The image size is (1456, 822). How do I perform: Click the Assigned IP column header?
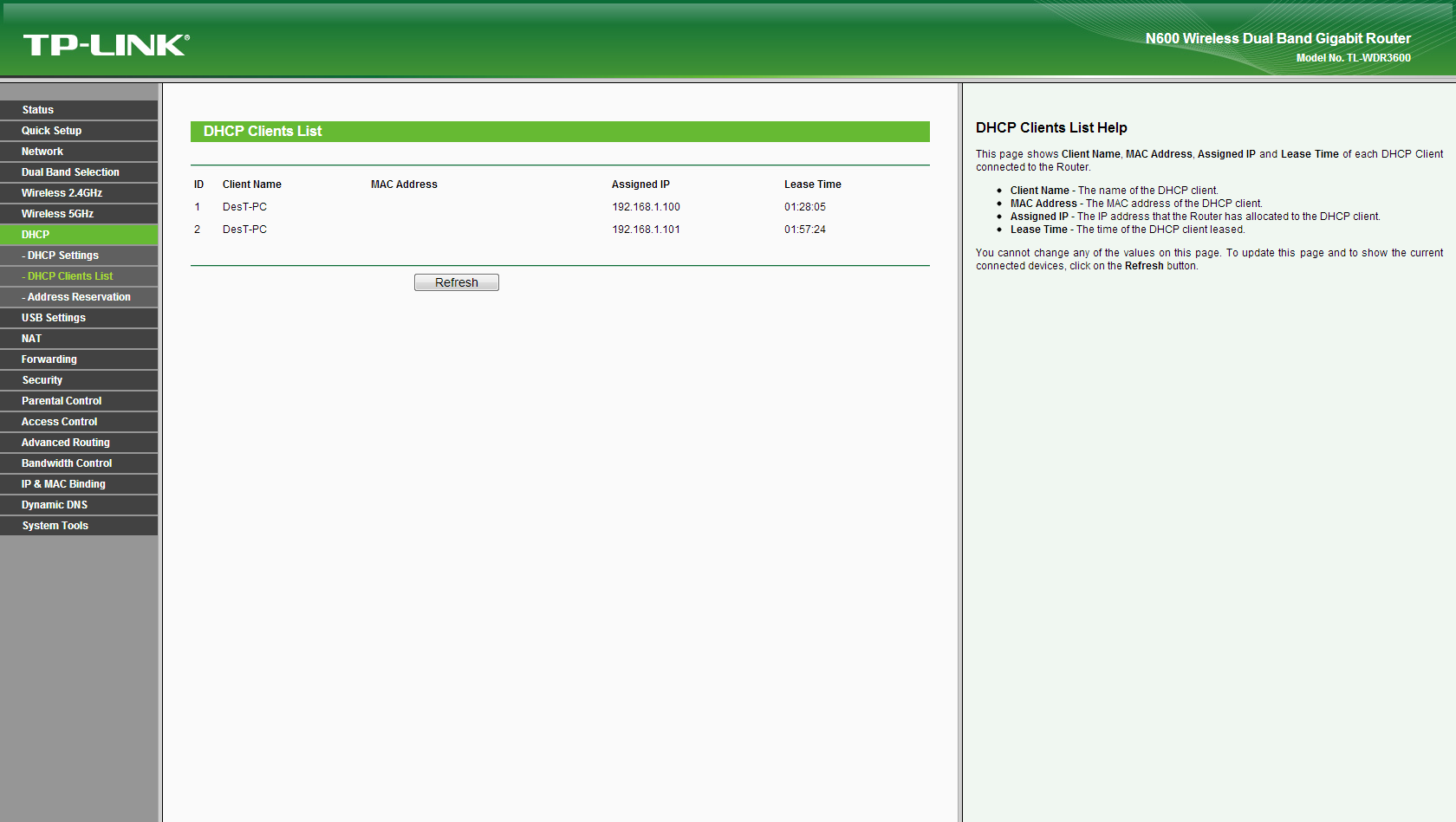tap(640, 184)
